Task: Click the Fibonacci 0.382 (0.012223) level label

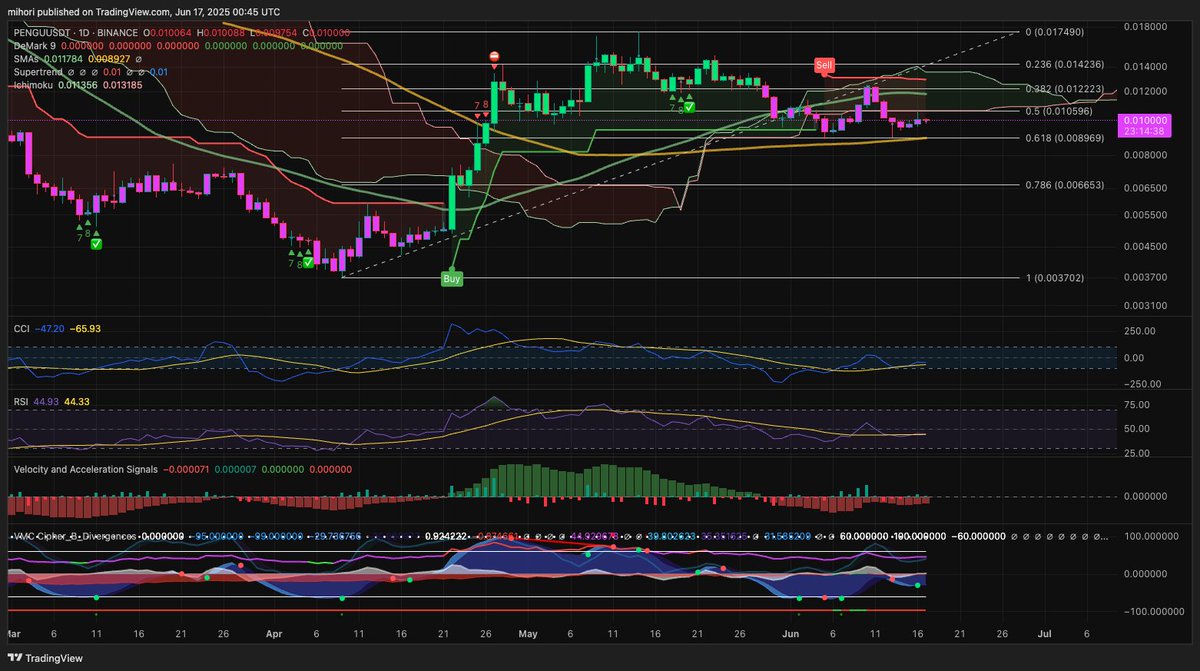Action: coord(1065,88)
